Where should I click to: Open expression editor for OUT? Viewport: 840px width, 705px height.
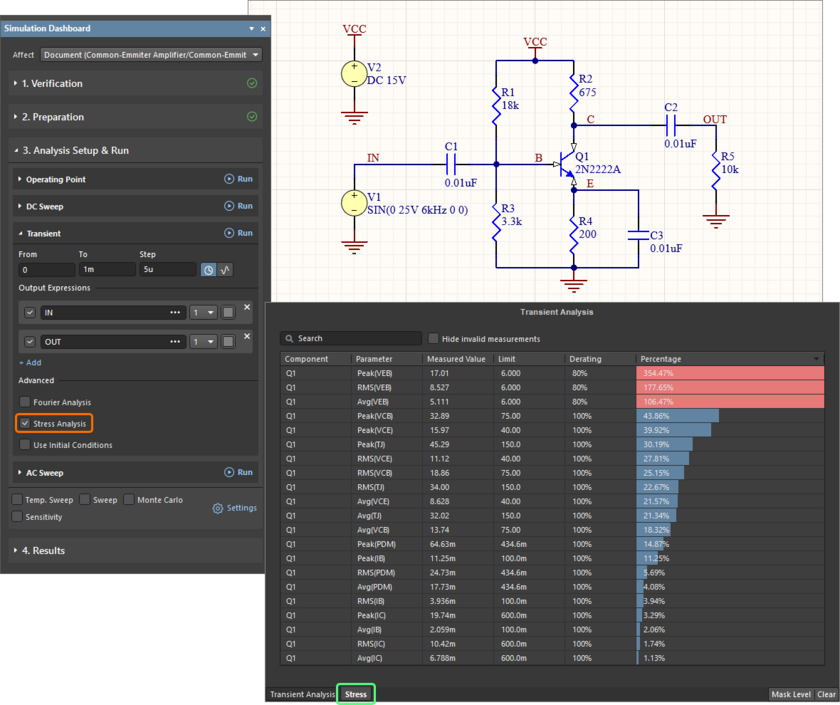[175, 341]
